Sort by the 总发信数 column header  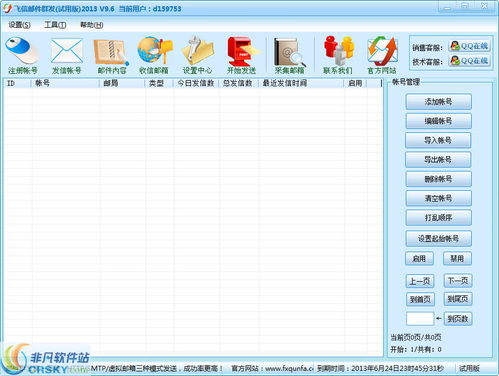click(x=239, y=83)
